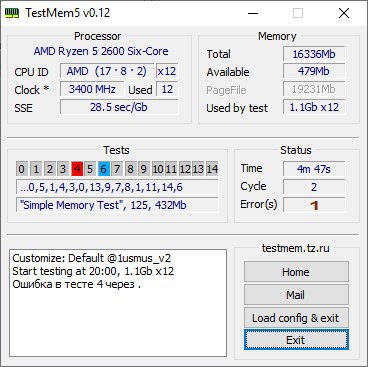Click CPU ID value AMD (17·8·2)
This screenshot has width=368, height=367.
[107, 71]
